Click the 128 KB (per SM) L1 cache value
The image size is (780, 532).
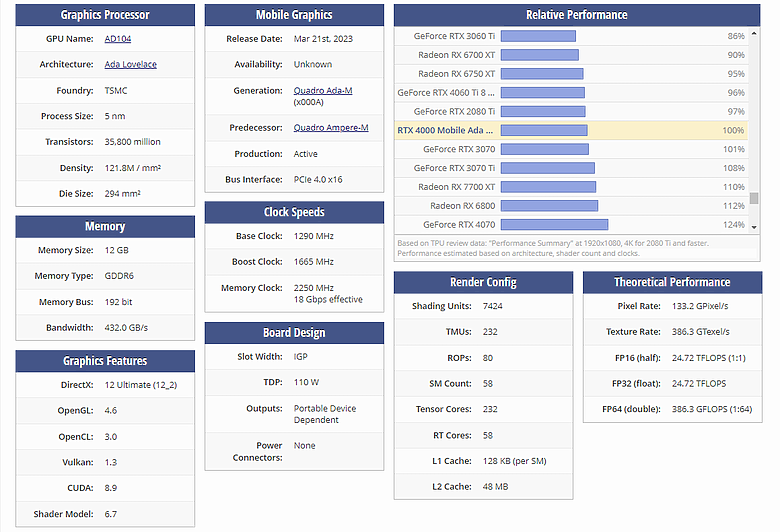point(514,461)
